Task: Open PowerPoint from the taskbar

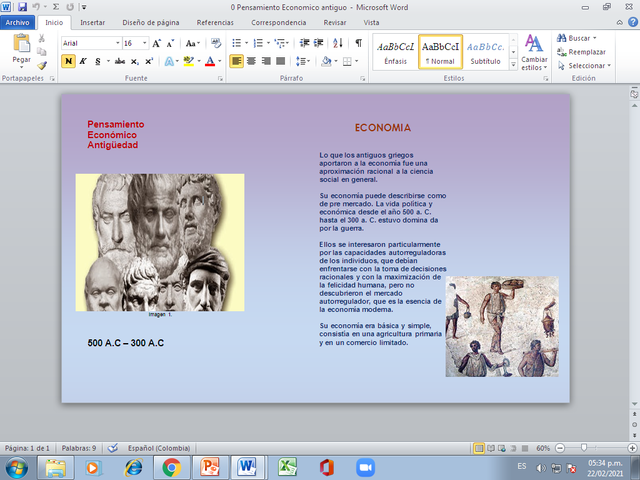Action: coord(210,467)
